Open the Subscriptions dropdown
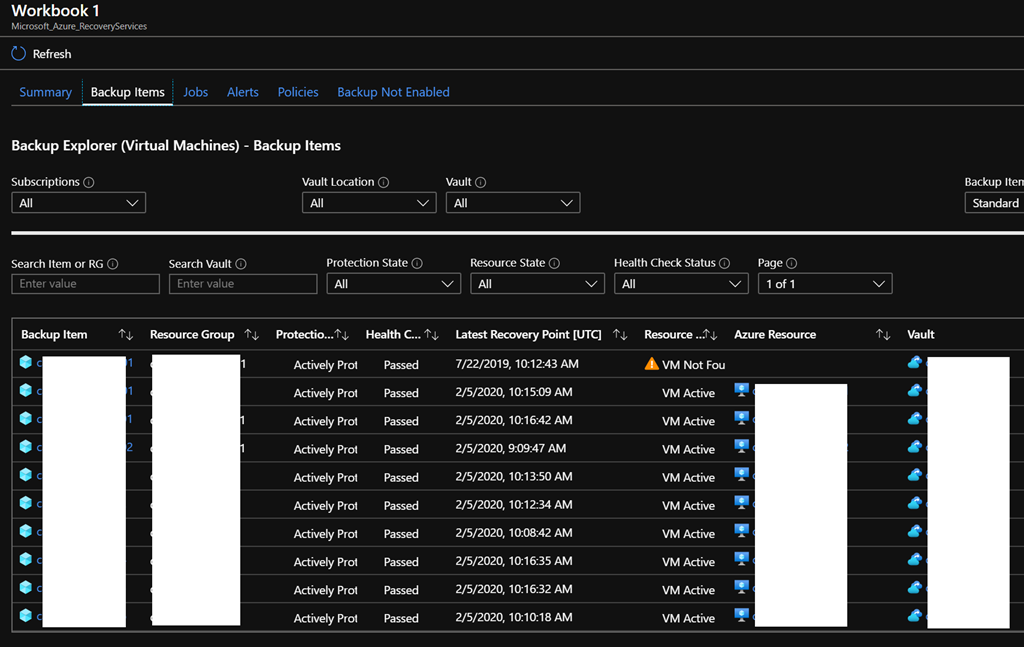The height and width of the screenshot is (647, 1024). (78, 203)
